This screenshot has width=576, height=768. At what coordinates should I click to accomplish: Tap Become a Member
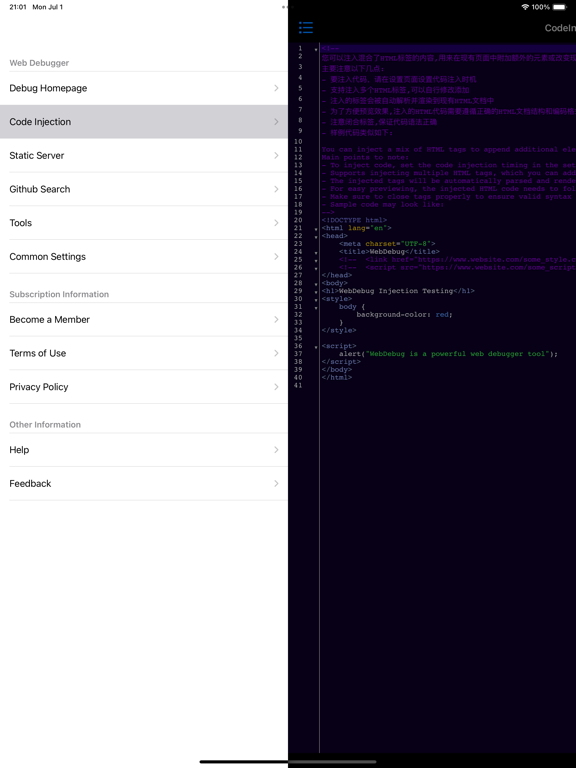pyautogui.click(x=144, y=319)
